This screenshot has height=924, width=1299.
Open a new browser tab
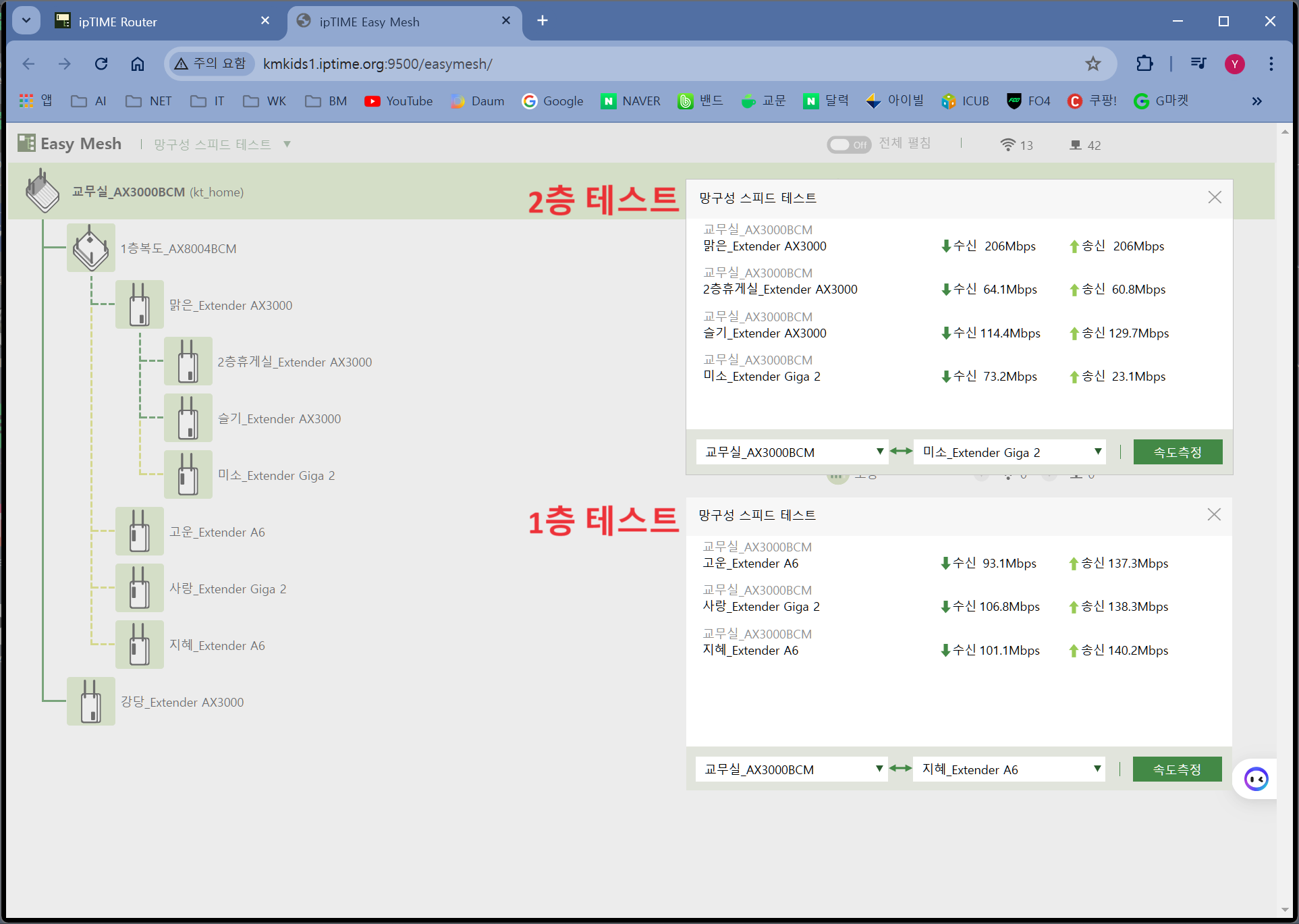(x=543, y=21)
